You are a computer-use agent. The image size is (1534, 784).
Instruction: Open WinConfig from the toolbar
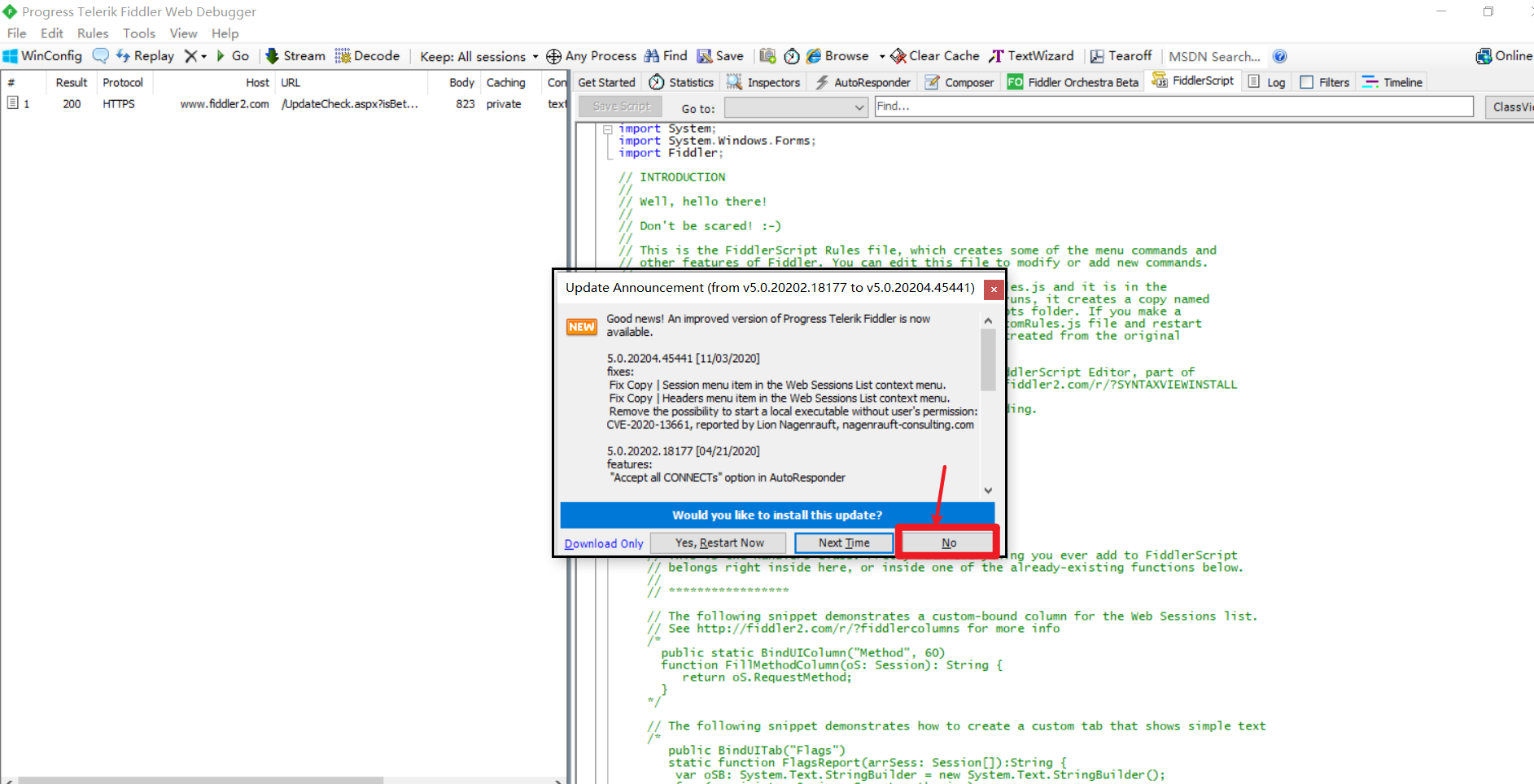[x=43, y=56]
